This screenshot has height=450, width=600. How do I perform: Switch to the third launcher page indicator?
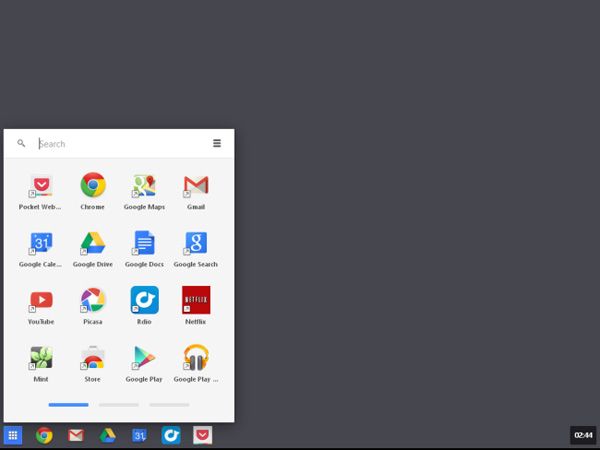(x=169, y=405)
